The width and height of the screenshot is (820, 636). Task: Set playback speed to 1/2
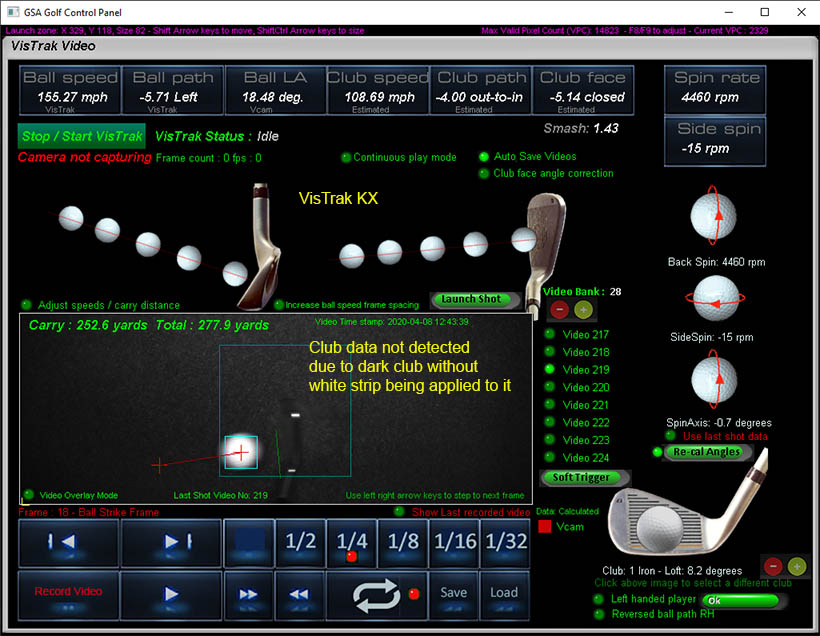pos(300,543)
